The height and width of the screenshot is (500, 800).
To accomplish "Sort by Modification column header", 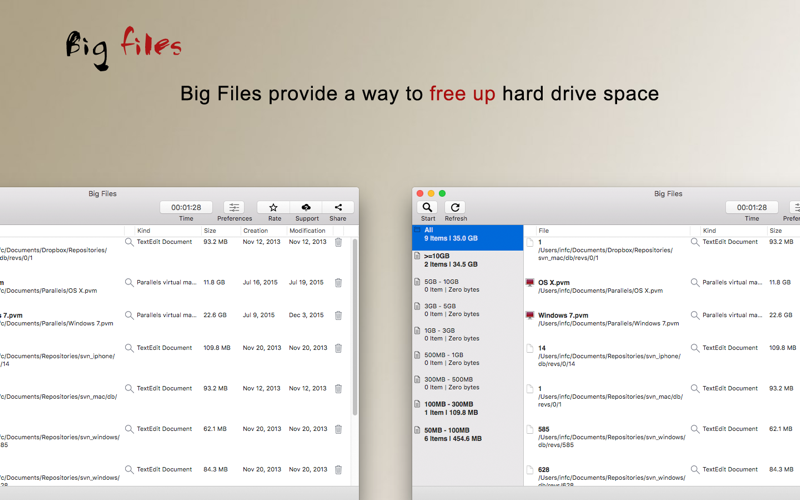I will point(309,231).
